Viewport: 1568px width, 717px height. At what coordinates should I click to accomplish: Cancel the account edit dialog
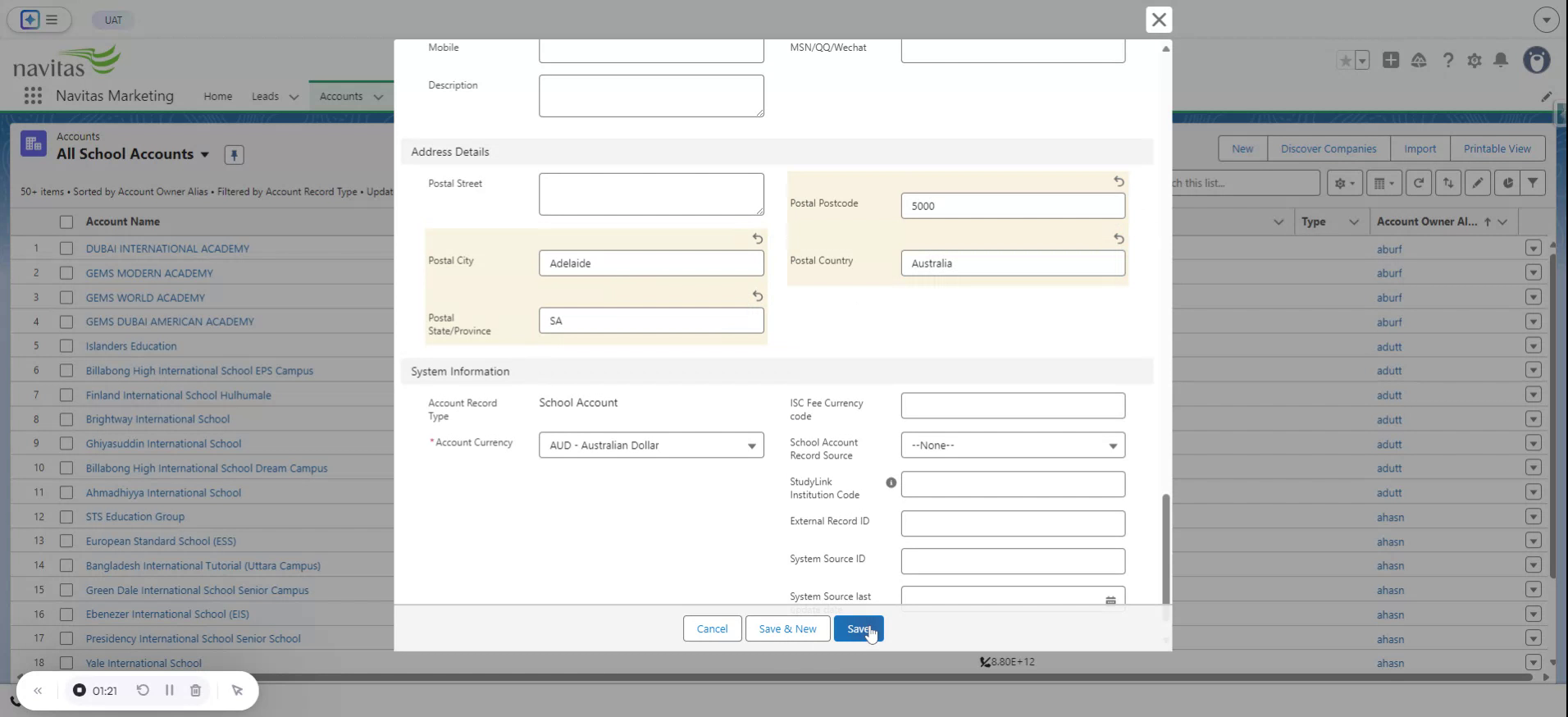coord(712,628)
